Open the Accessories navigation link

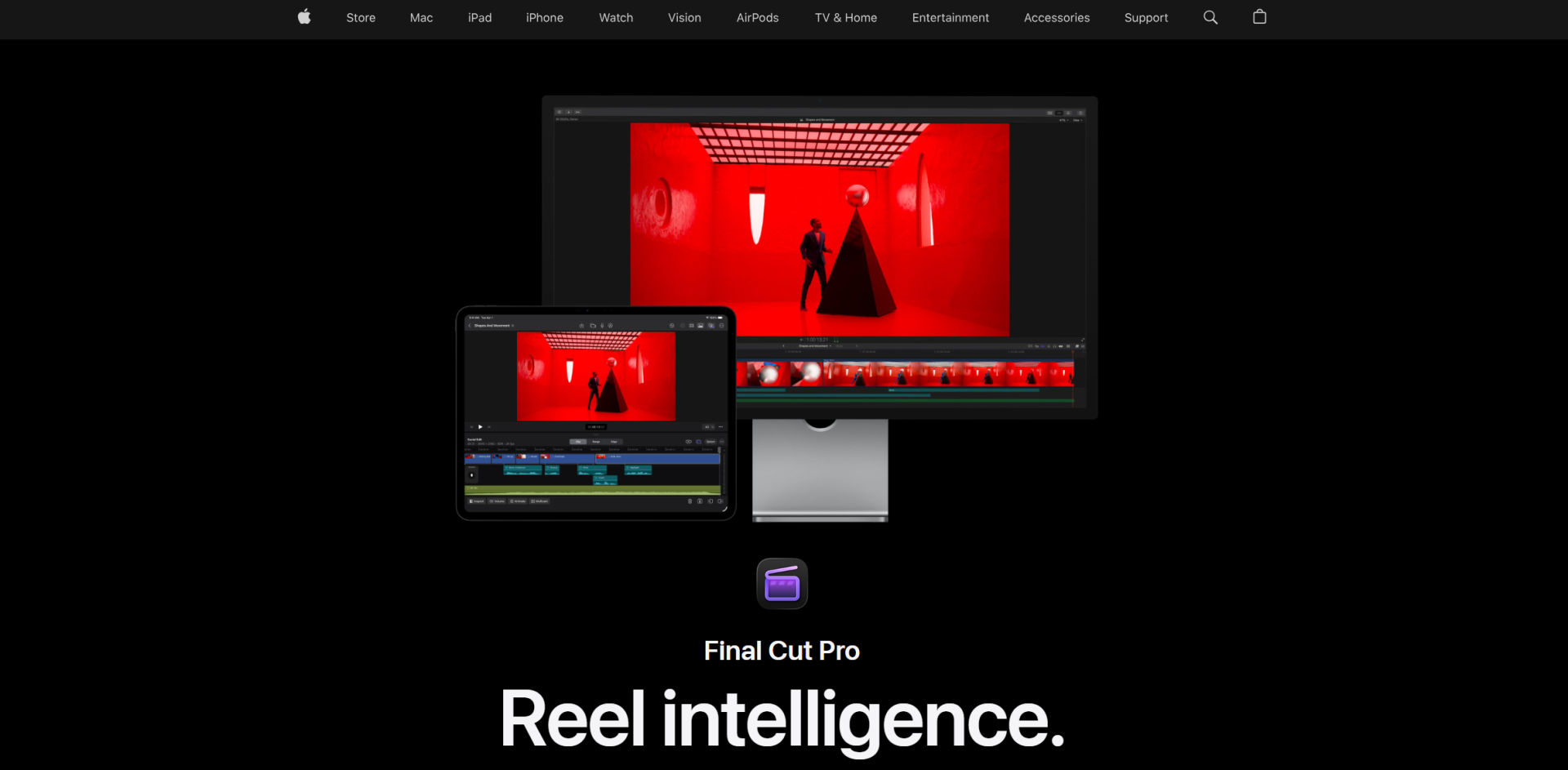click(1057, 18)
